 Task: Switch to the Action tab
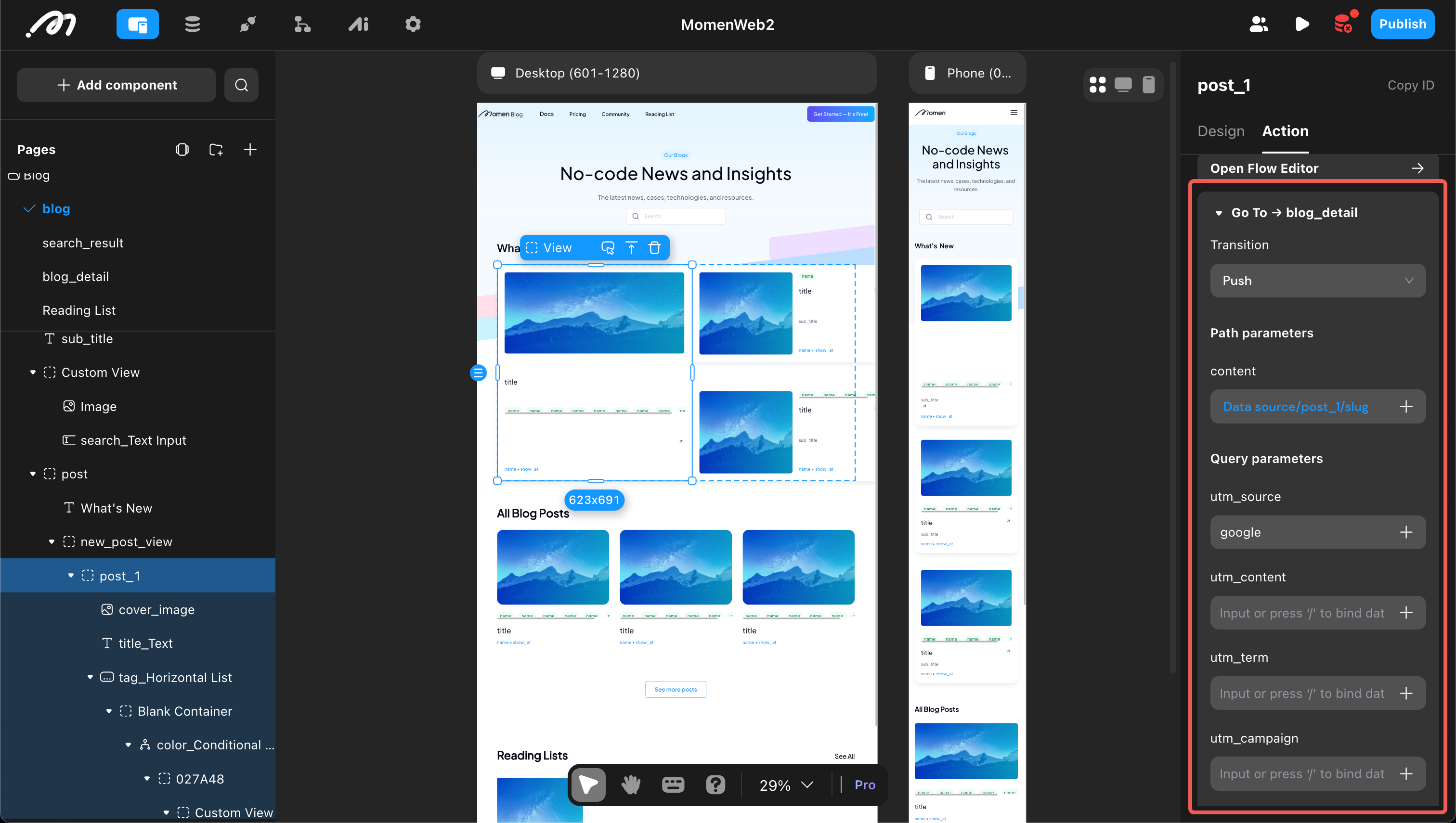point(1285,131)
